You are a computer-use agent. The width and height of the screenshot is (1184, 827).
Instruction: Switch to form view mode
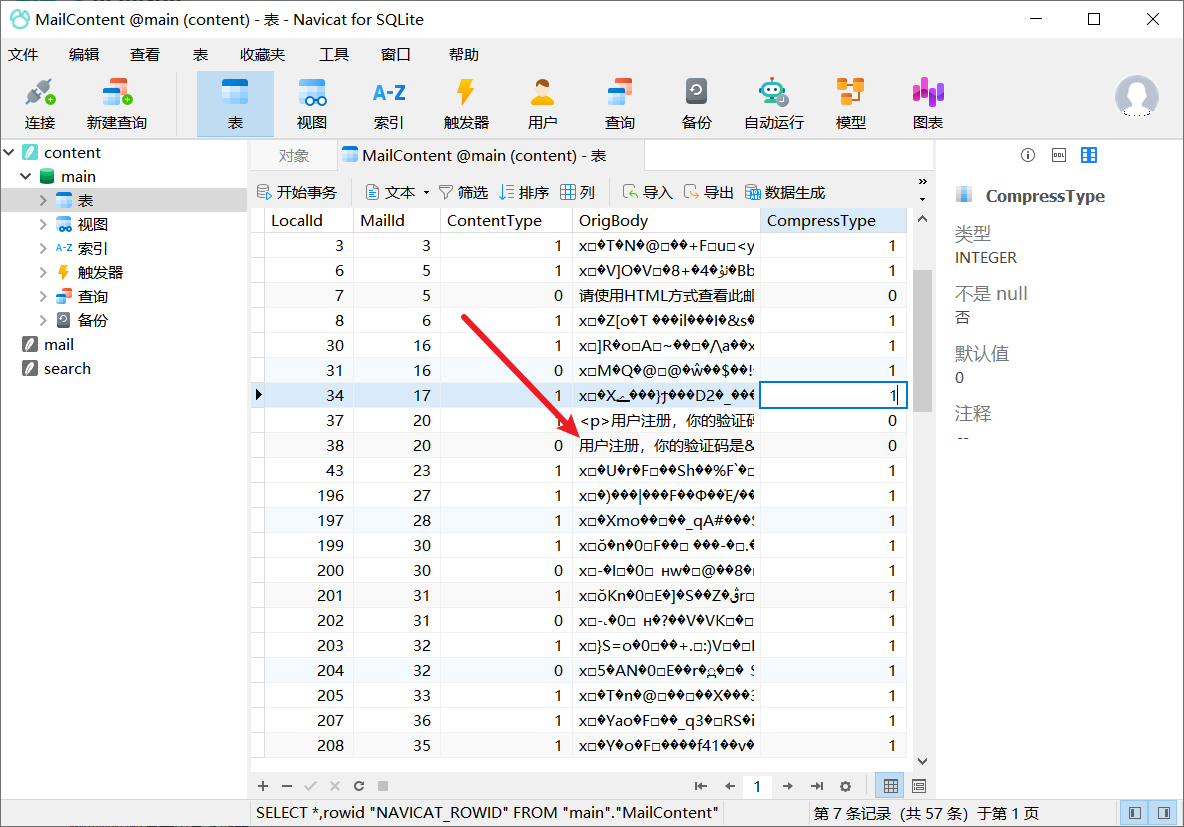click(919, 786)
